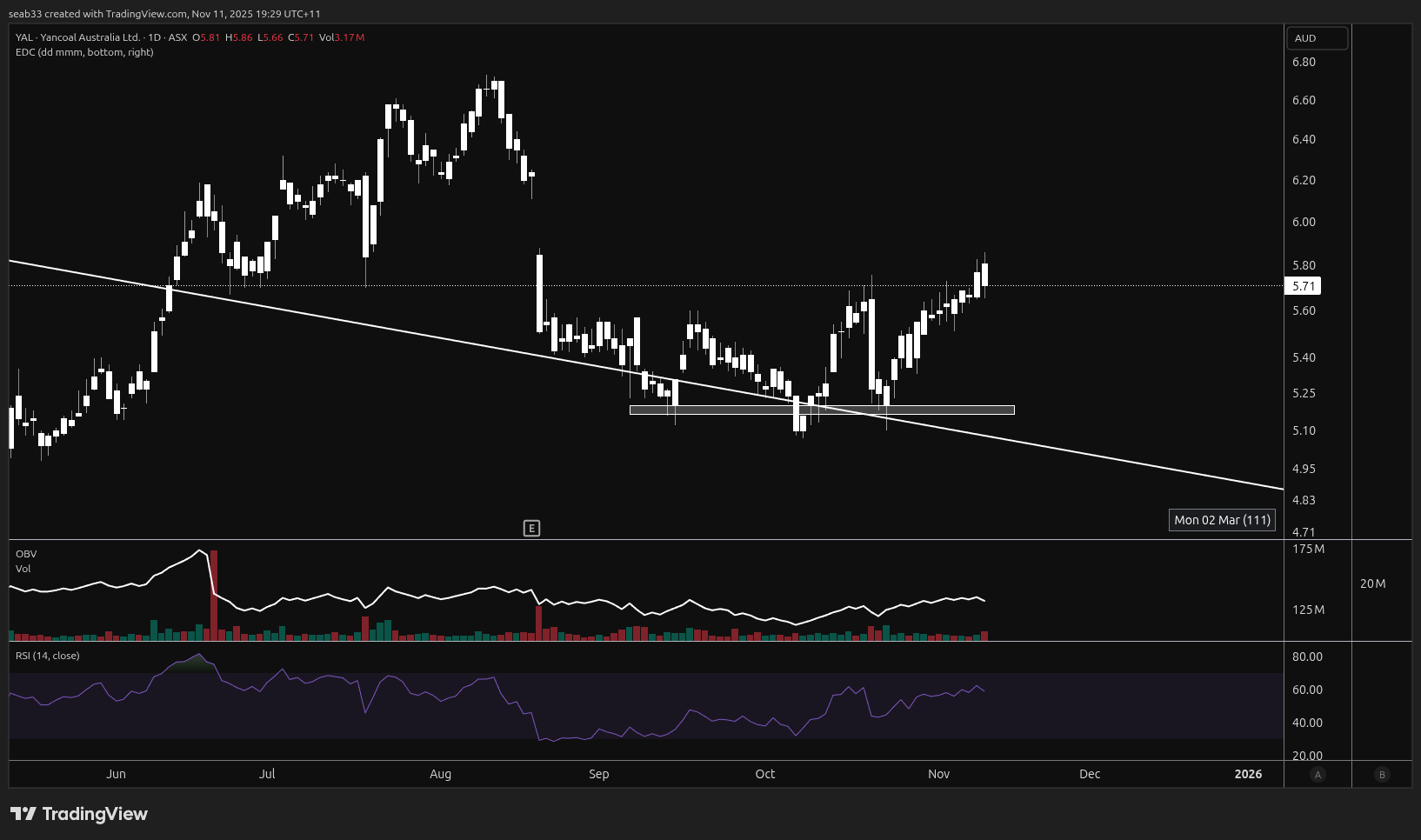This screenshot has width=1421, height=840.
Task: Click the 2026 label on time axis
Action: tap(1248, 774)
